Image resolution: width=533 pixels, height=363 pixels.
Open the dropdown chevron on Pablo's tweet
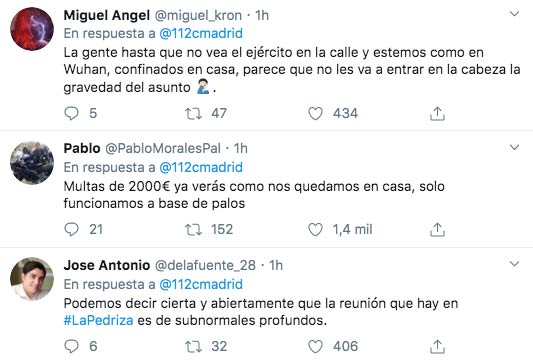pyautogui.click(x=514, y=147)
